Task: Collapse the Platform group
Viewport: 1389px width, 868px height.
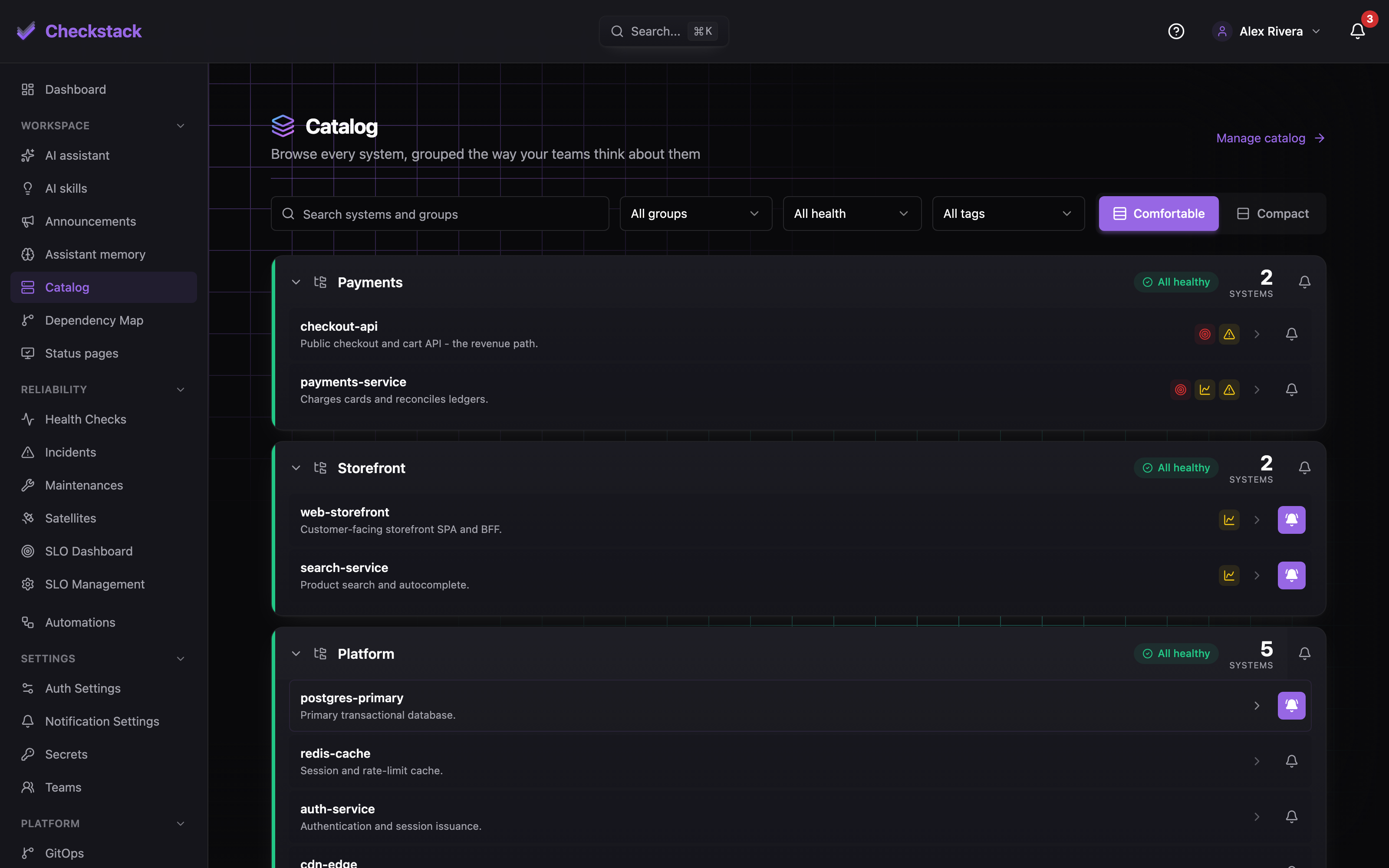Action: [296, 653]
